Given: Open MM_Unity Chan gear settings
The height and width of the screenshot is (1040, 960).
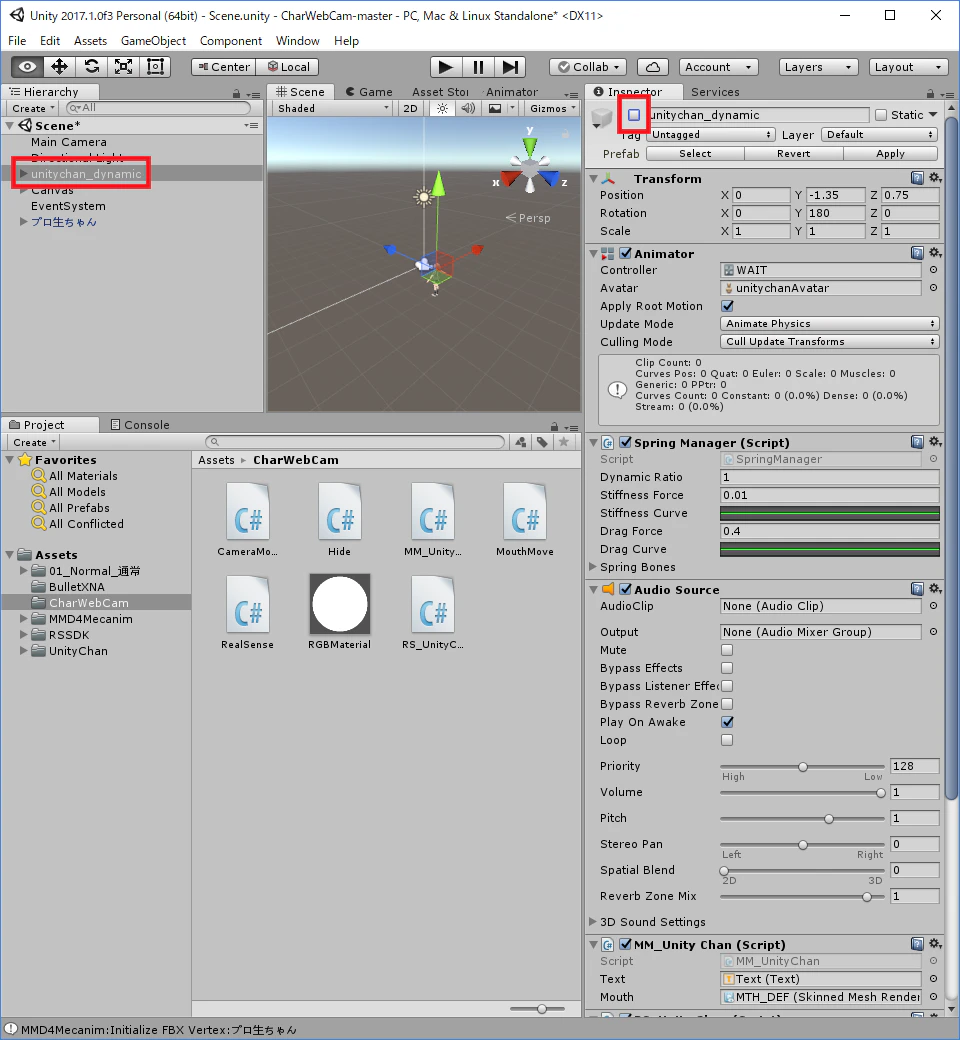Looking at the screenshot, I should (935, 944).
